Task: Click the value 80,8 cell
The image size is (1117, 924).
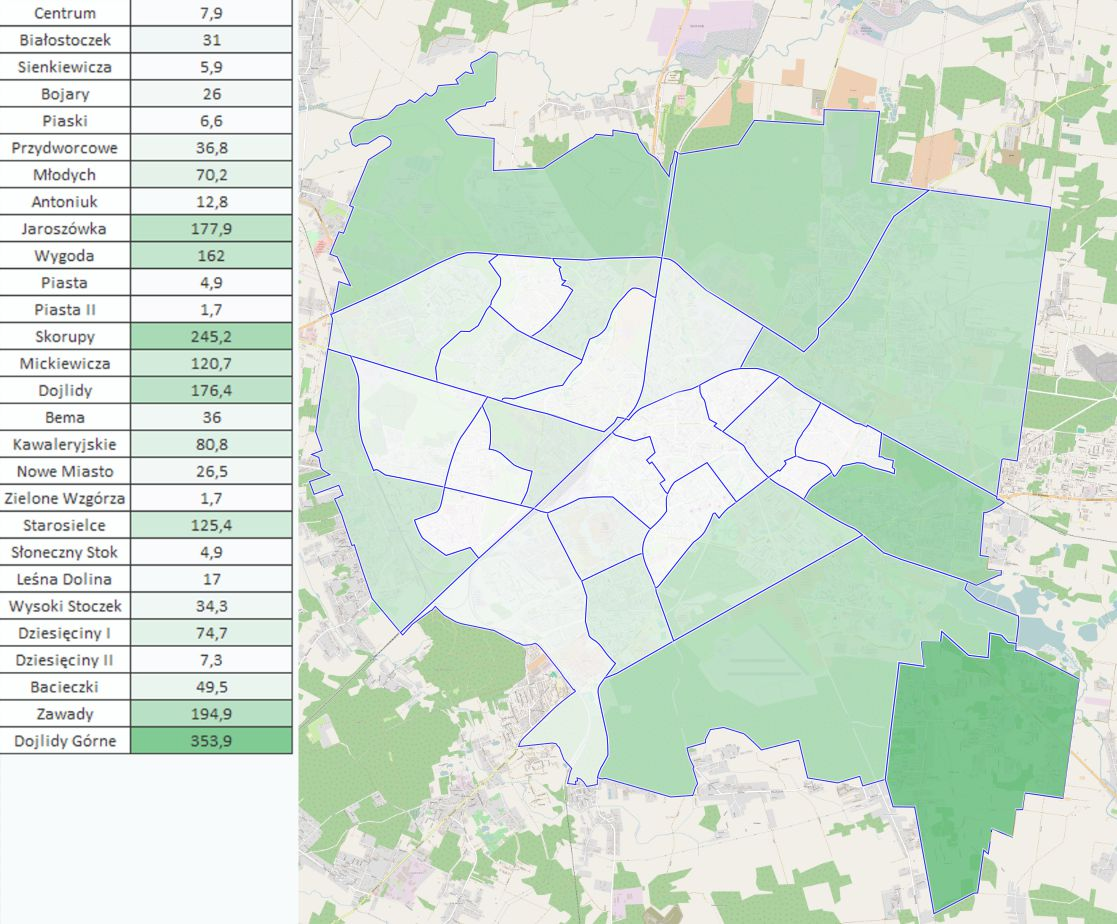Action: [212, 445]
